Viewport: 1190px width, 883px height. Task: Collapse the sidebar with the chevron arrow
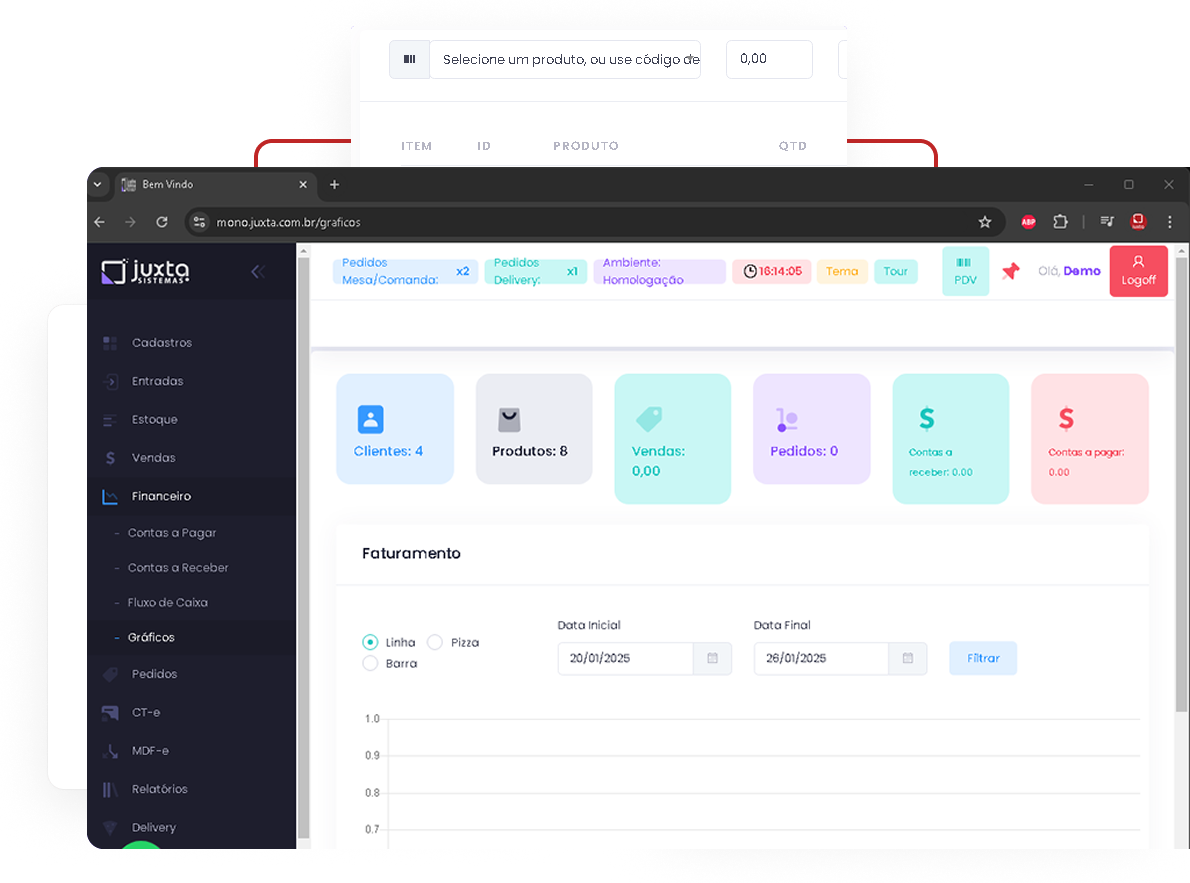pos(258,271)
